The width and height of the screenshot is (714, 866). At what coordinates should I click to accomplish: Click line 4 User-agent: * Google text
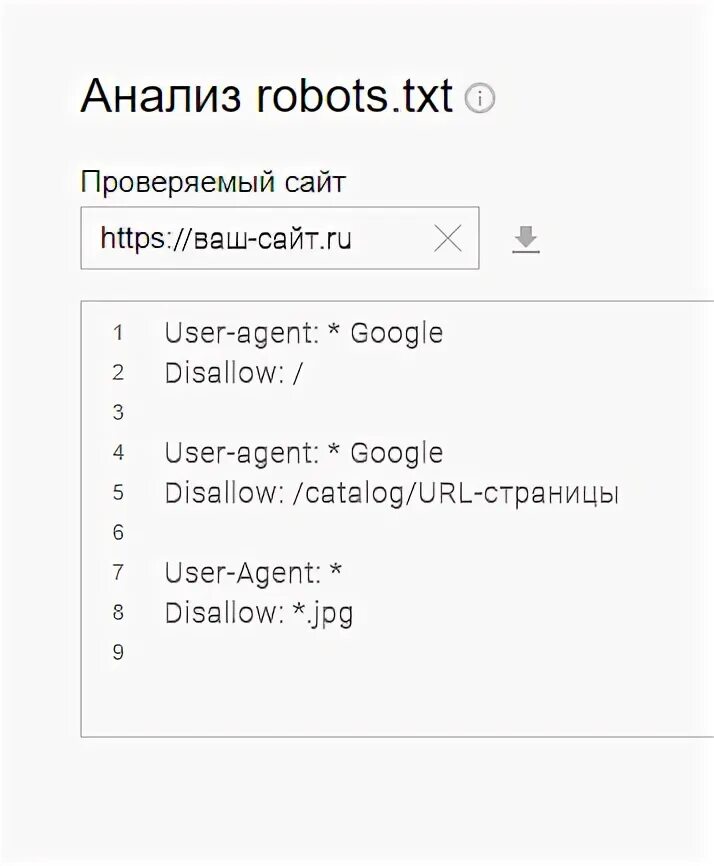tap(303, 453)
